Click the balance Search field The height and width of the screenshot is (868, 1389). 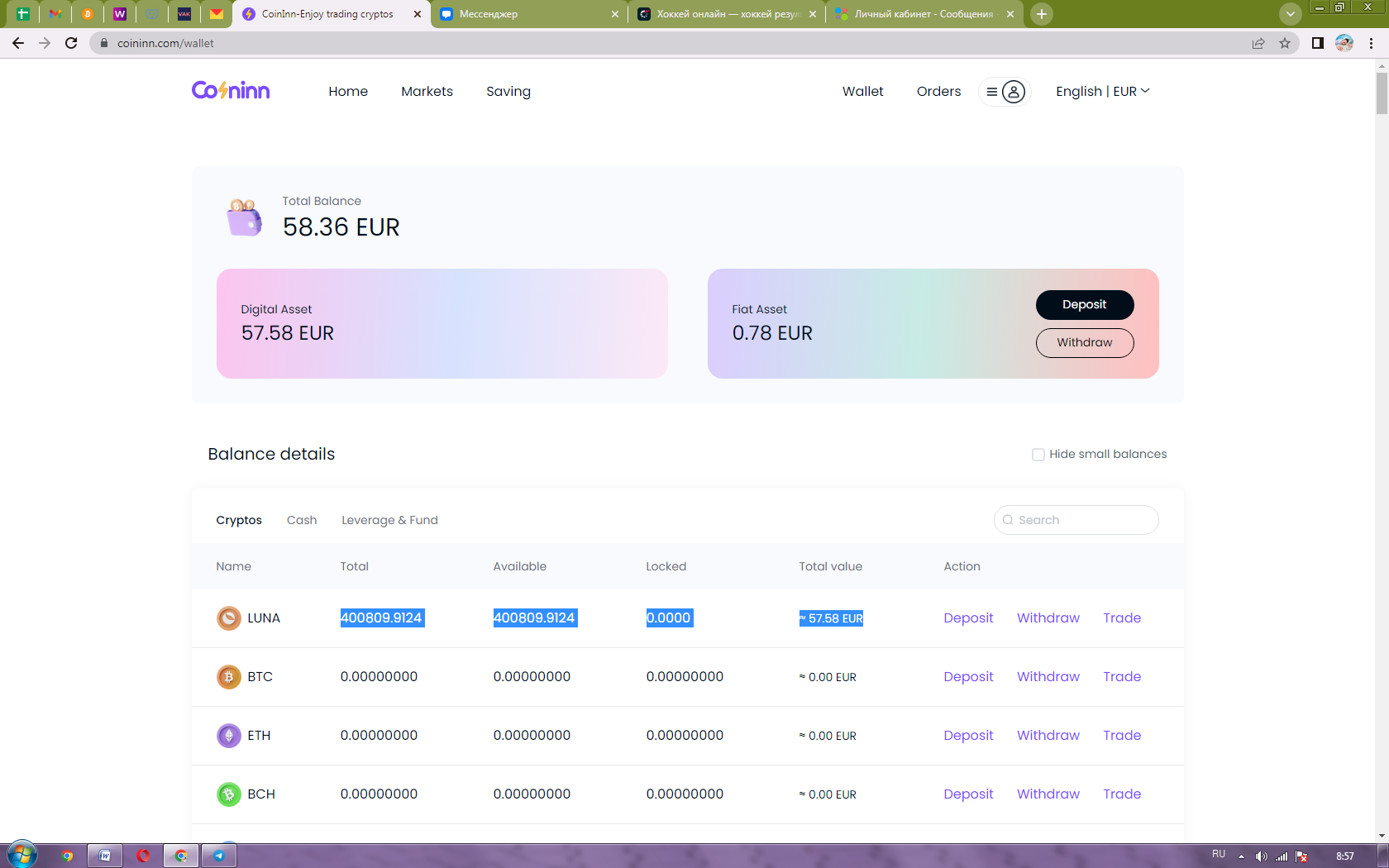click(x=1076, y=520)
